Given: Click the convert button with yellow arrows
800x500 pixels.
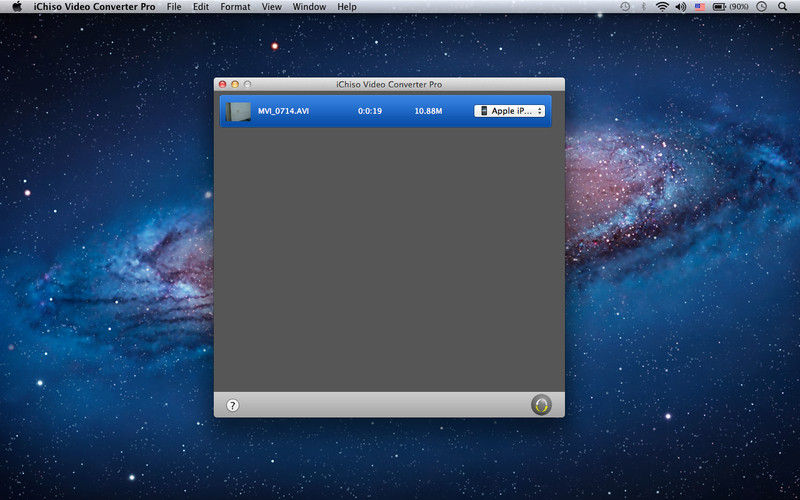Looking at the screenshot, I should (541, 405).
